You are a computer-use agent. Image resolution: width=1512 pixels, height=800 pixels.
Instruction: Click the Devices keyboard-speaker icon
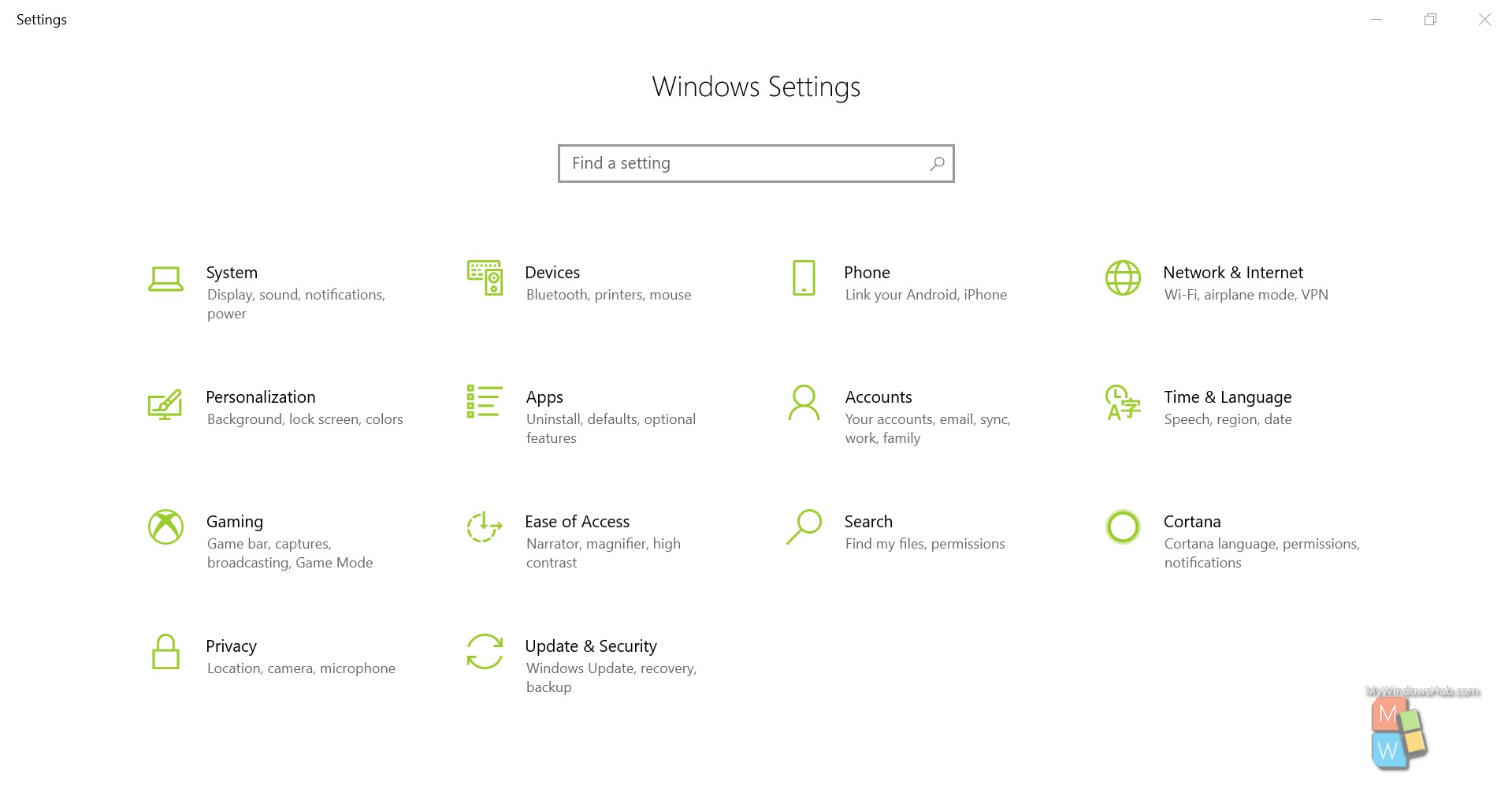pyautogui.click(x=485, y=277)
